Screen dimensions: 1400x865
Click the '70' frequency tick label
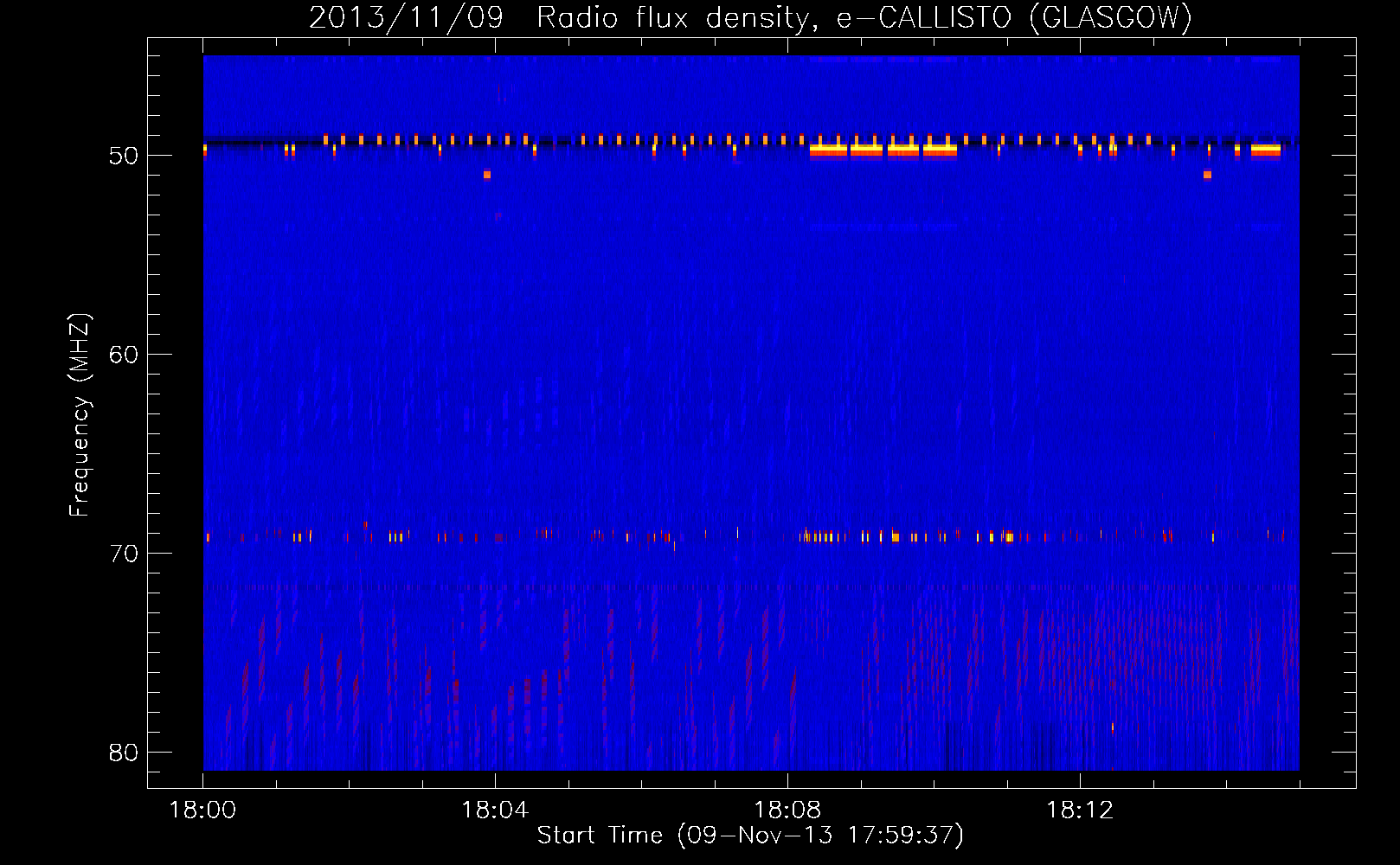pyautogui.click(x=124, y=554)
